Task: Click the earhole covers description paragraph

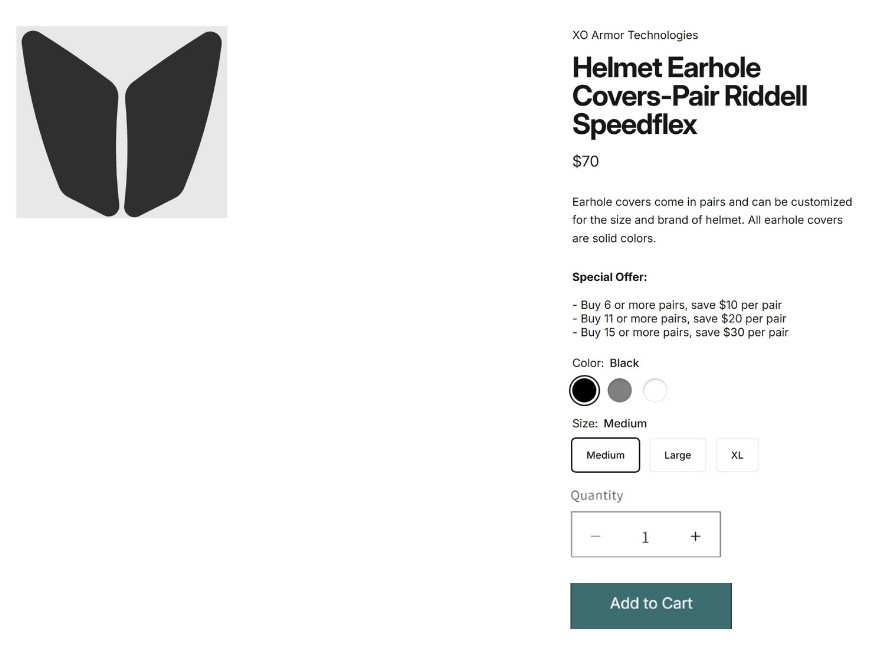Action: [x=712, y=220]
